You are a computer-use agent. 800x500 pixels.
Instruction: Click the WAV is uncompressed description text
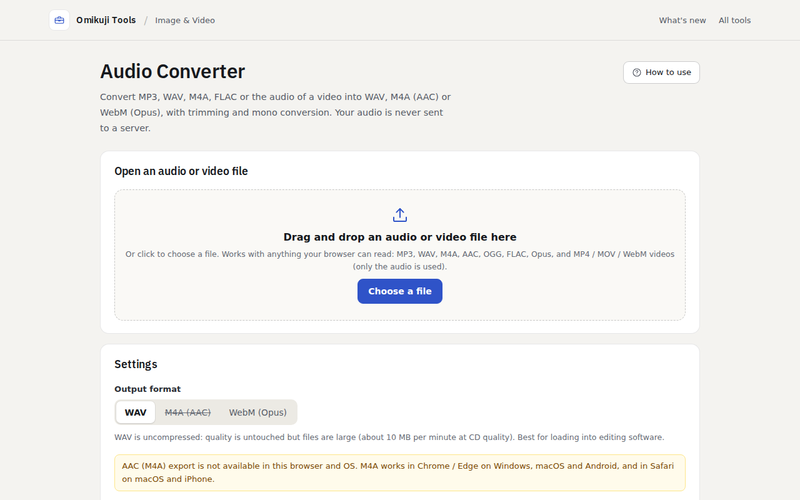(x=389, y=437)
